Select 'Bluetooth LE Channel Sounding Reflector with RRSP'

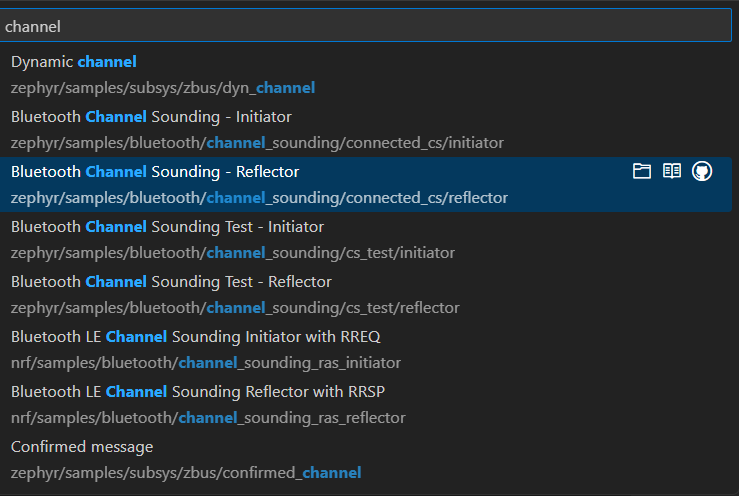pos(197,392)
